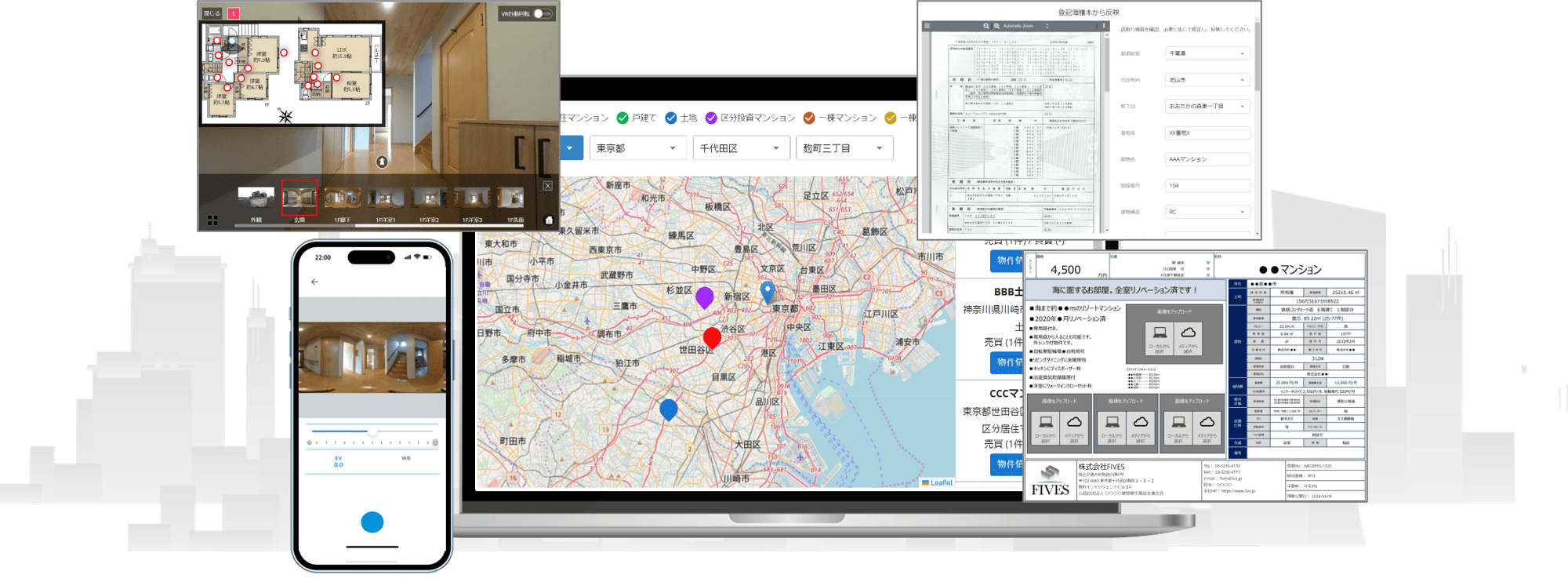Uncheck the 土地 checkbox
This screenshot has height=582, width=1568.
pyautogui.click(x=671, y=118)
